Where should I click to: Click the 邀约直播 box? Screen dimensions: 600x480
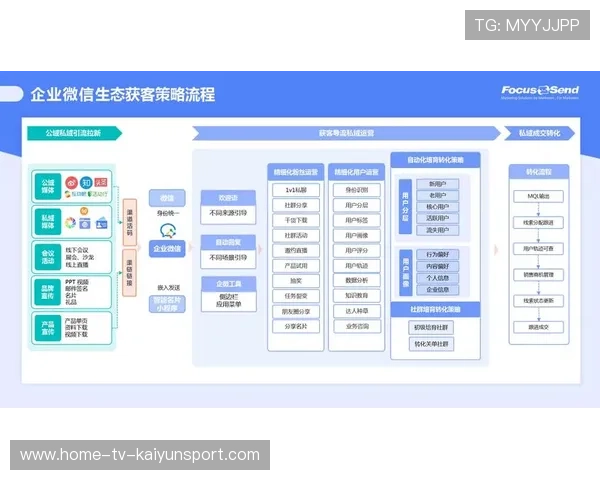click(x=296, y=250)
